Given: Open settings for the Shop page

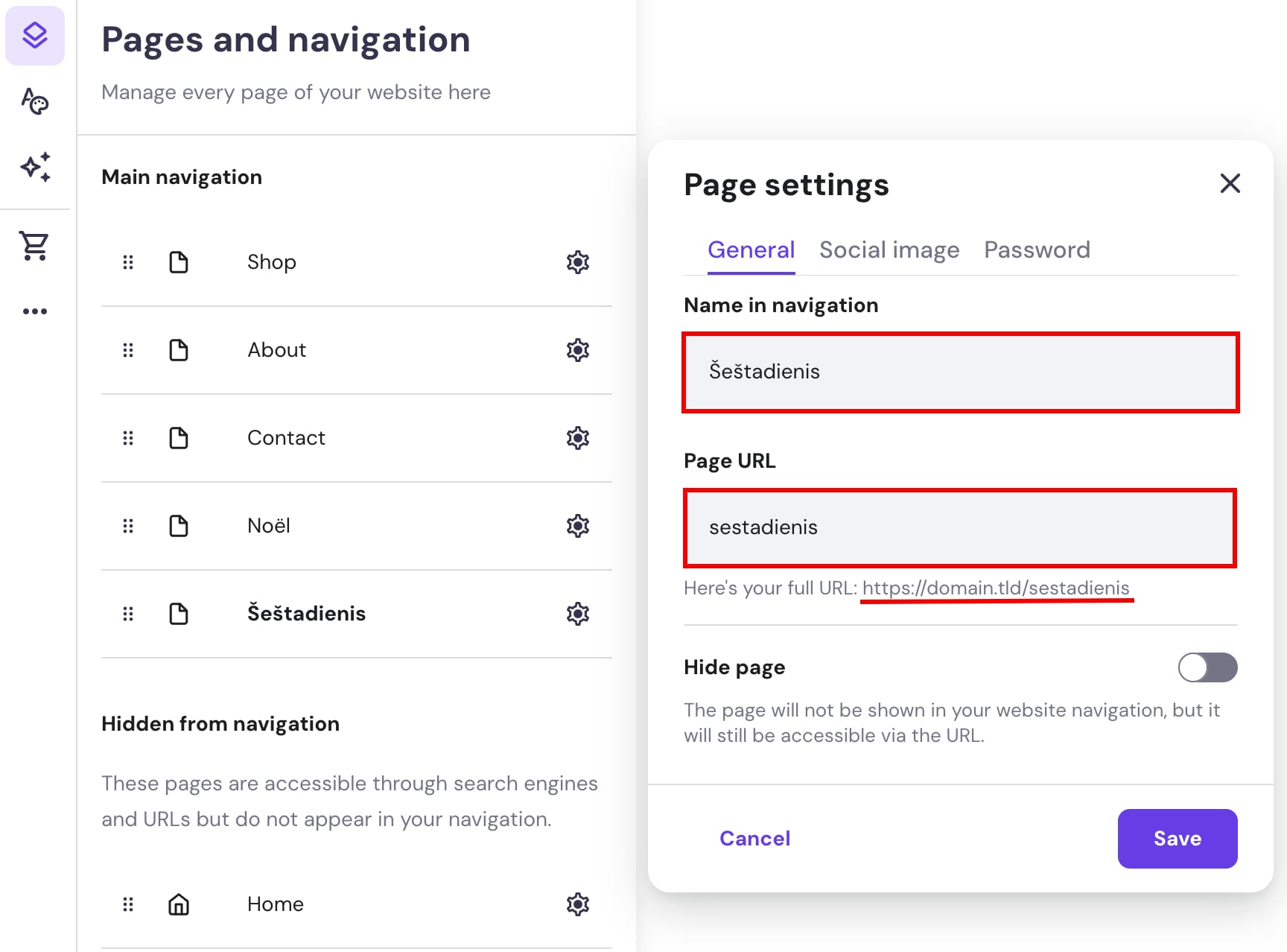Looking at the screenshot, I should [x=577, y=261].
